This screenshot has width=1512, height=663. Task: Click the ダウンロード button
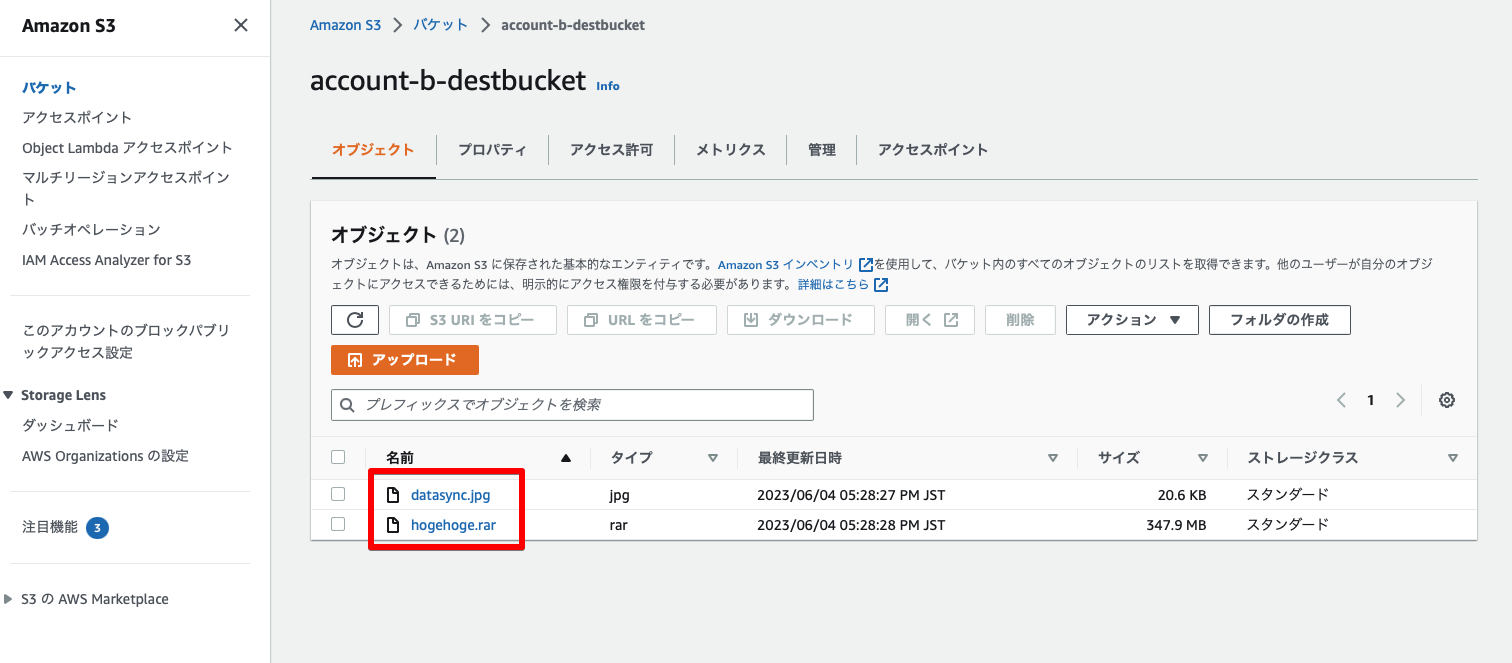coord(800,320)
